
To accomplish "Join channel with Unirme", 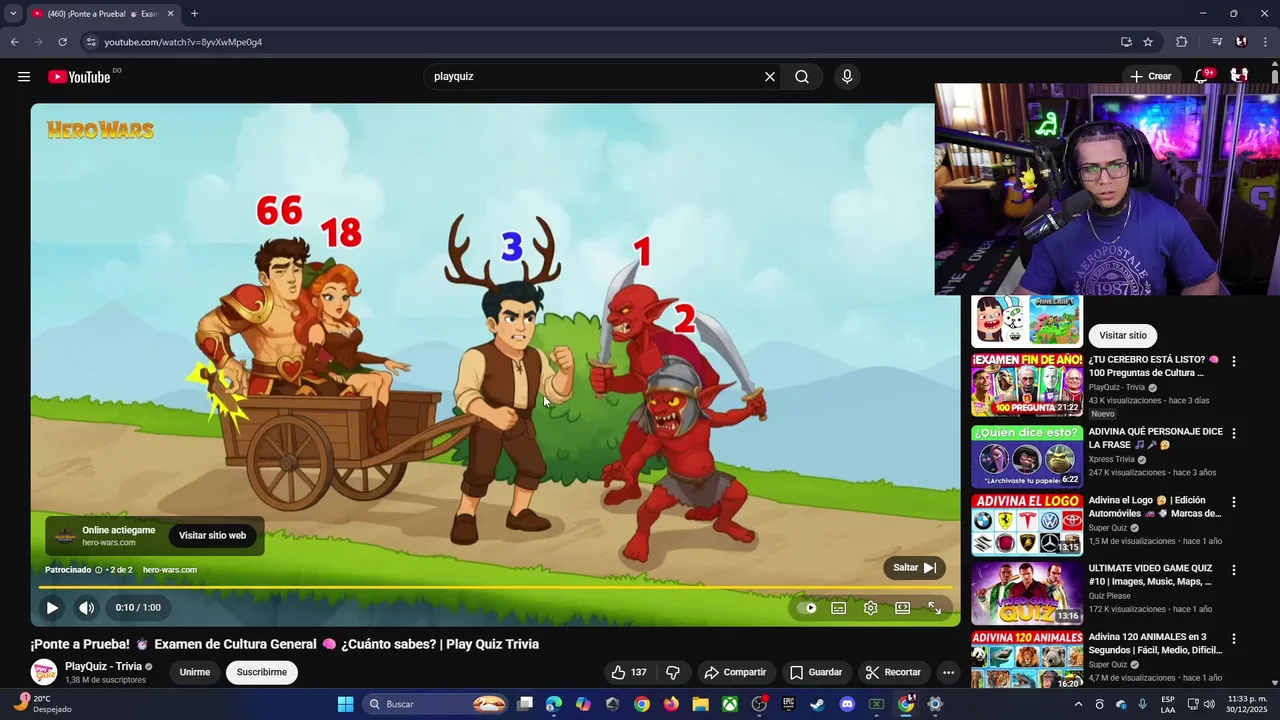I will tap(195, 673).
